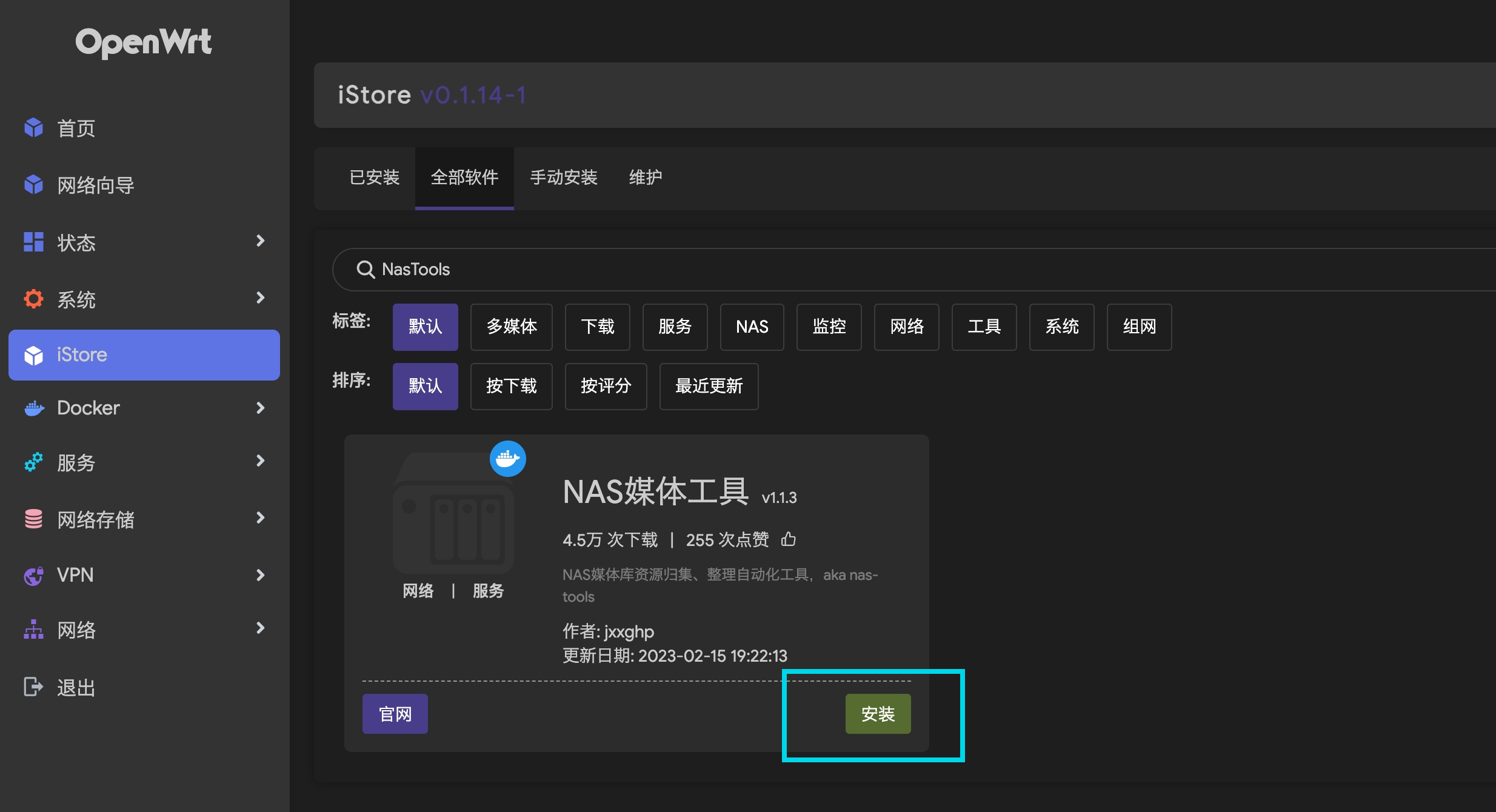This screenshot has height=812, width=1496.
Task: Select the 多媒体 tag filter
Action: tap(511, 327)
